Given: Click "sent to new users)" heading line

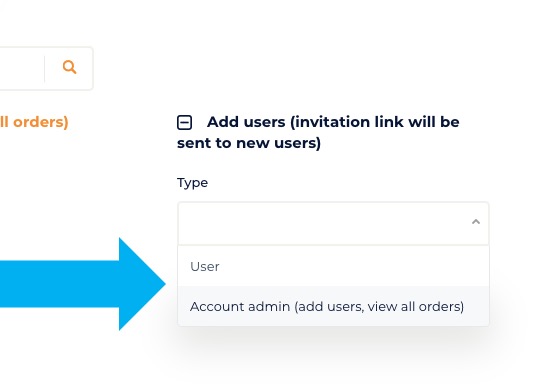Looking at the screenshot, I should (x=249, y=143).
